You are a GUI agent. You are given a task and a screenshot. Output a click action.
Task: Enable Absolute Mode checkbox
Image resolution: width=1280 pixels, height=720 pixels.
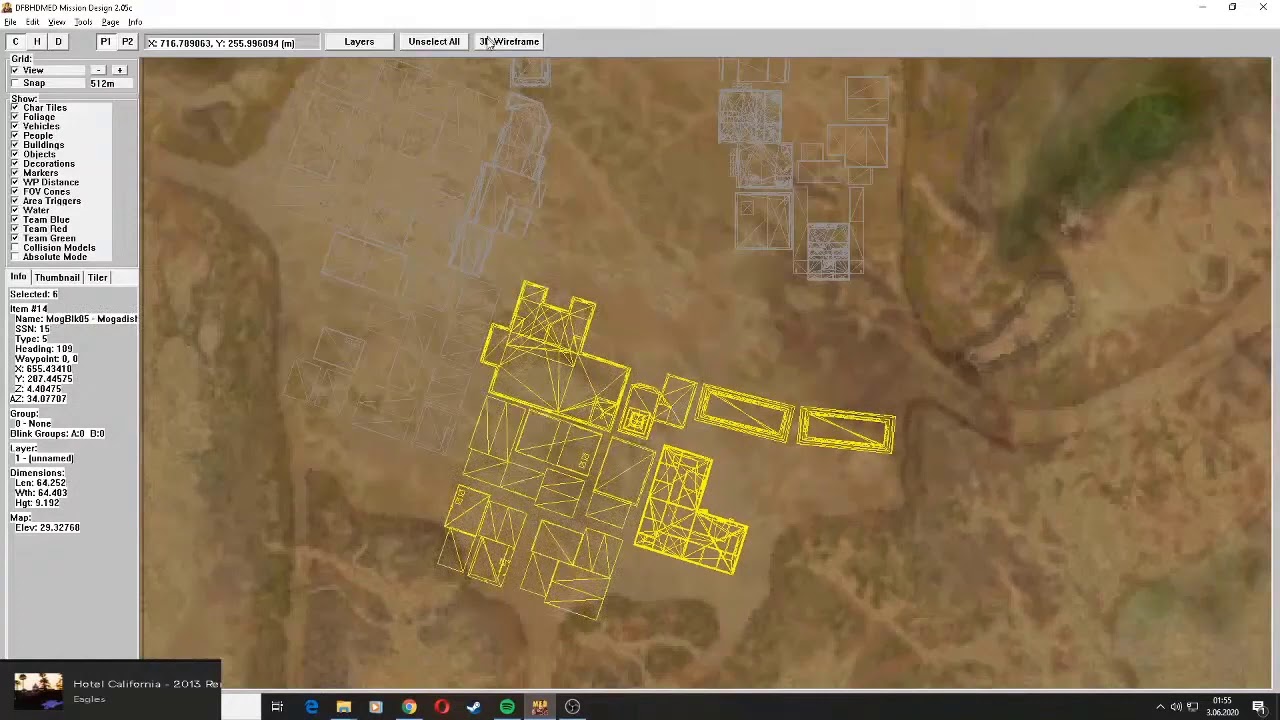pos(15,257)
